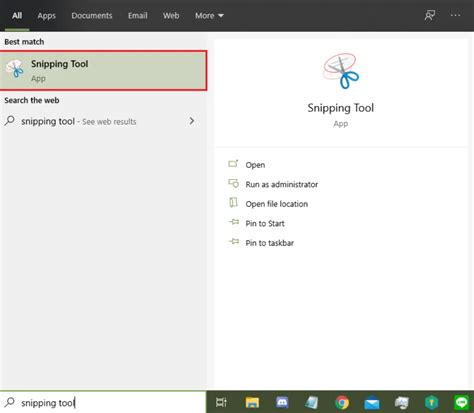Screen dimensions: 474x413
Task: Open the feedback icon in search header
Action: click(430, 15)
